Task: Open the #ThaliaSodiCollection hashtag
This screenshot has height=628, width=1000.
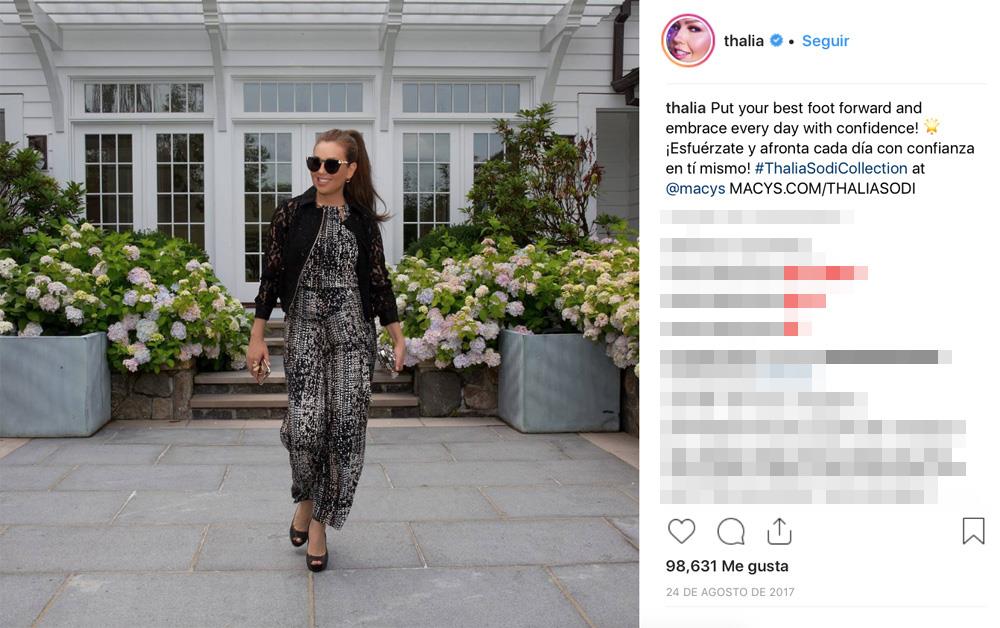Action: pyautogui.click(x=831, y=168)
